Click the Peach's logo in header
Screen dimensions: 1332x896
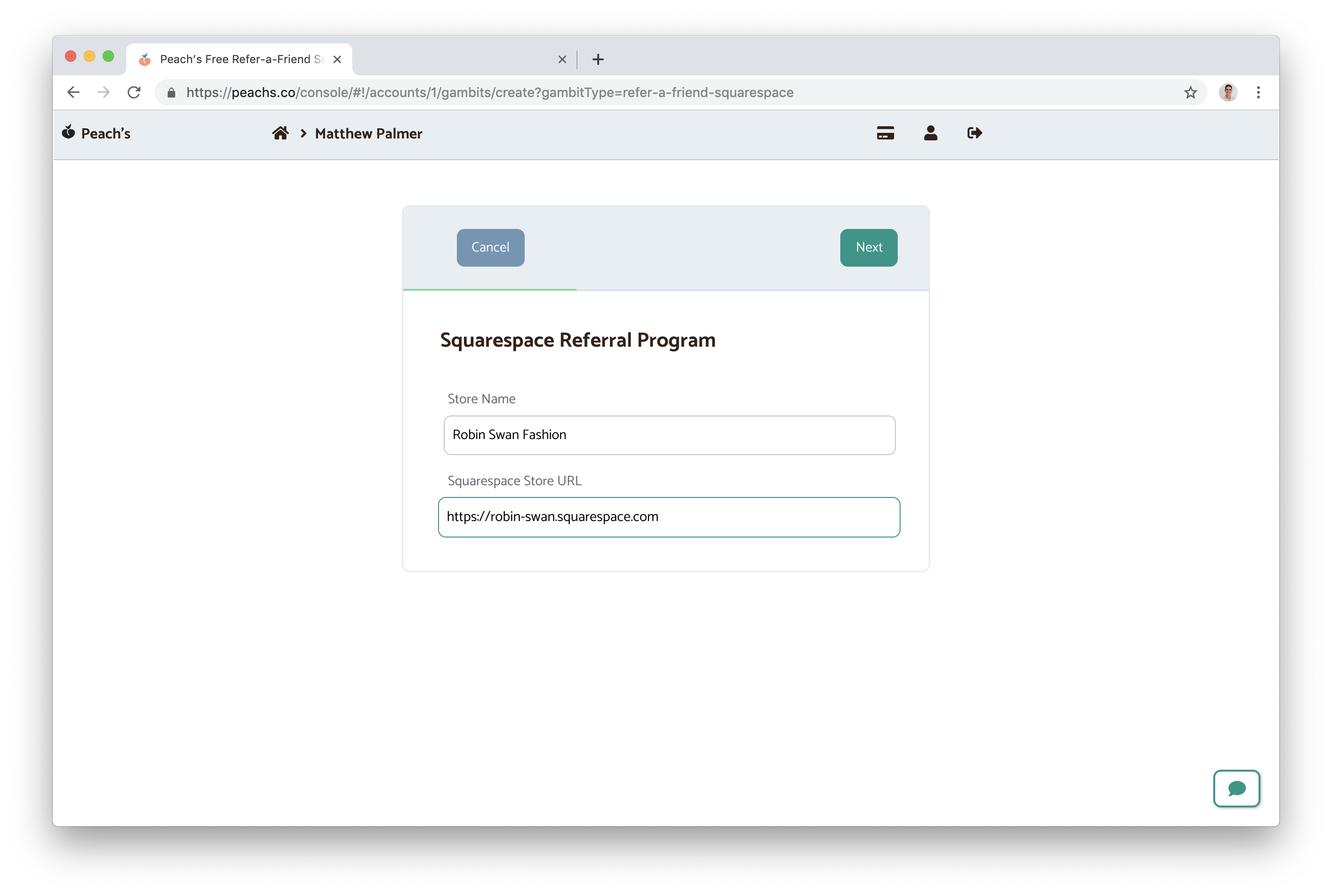[96, 133]
